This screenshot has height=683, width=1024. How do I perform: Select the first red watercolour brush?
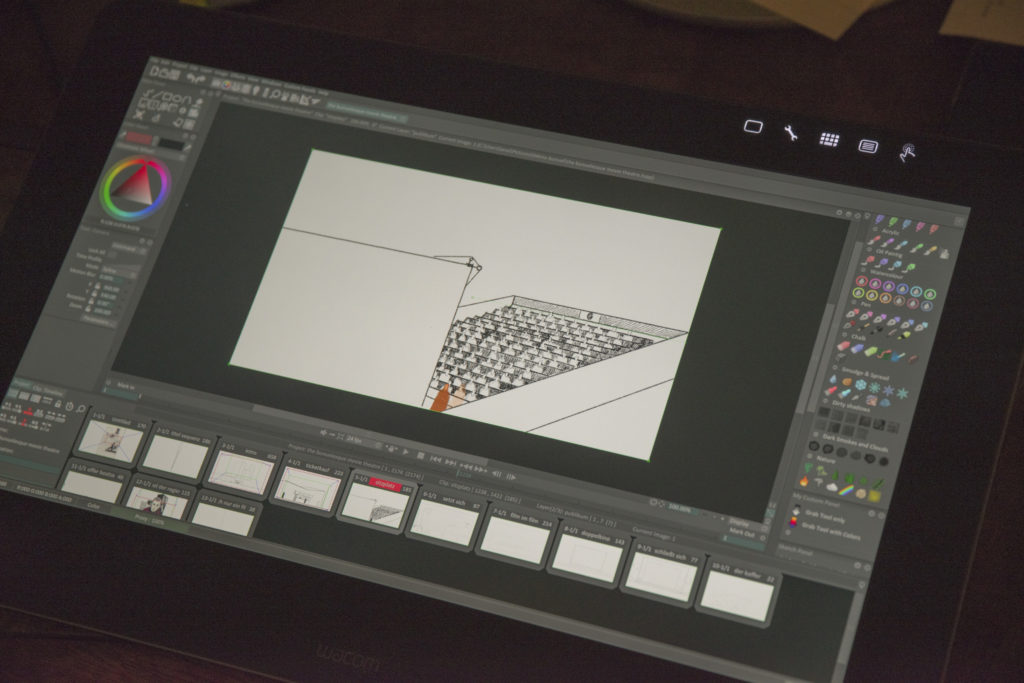click(861, 282)
